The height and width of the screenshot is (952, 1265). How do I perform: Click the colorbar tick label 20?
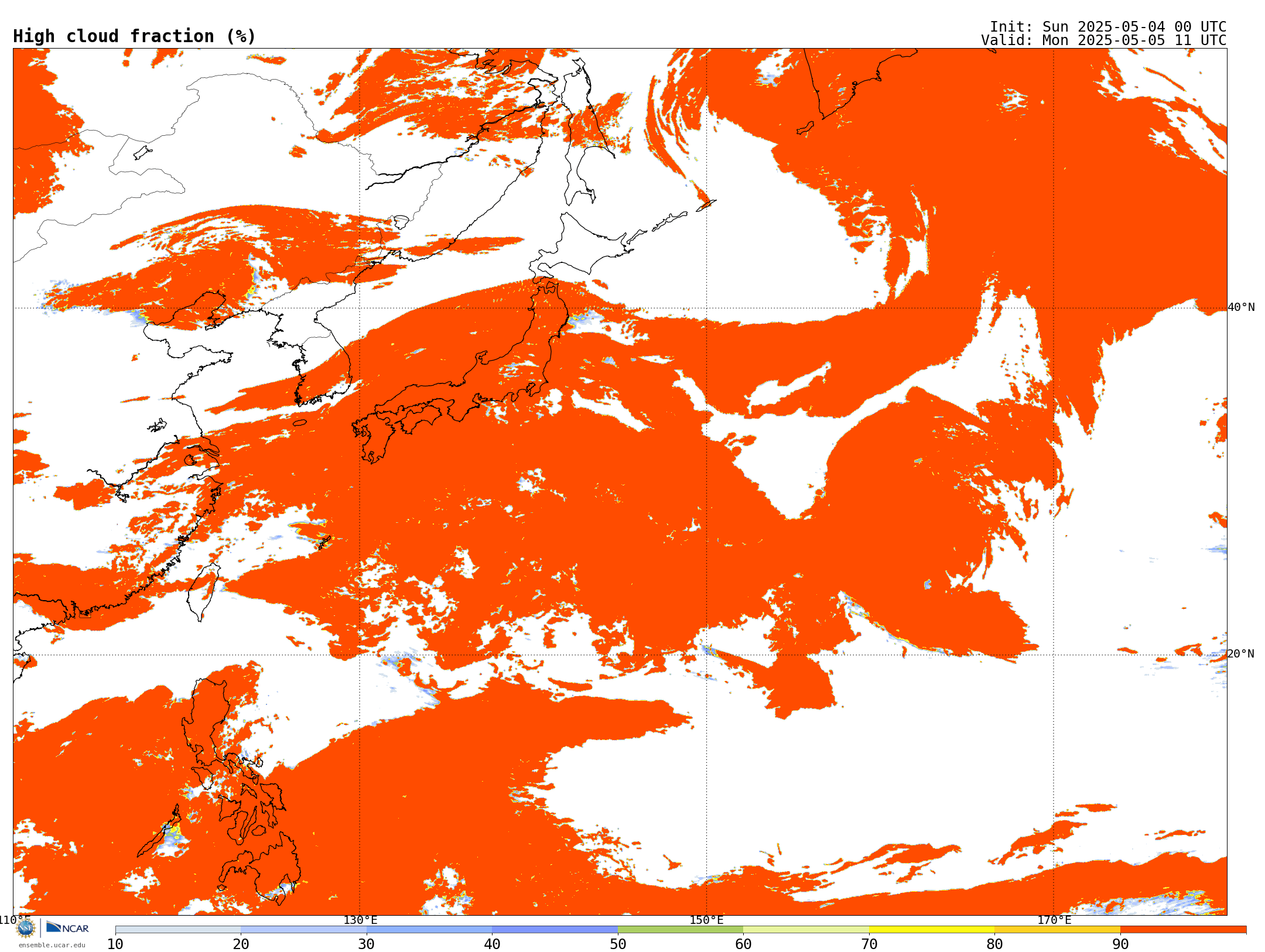(x=241, y=944)
